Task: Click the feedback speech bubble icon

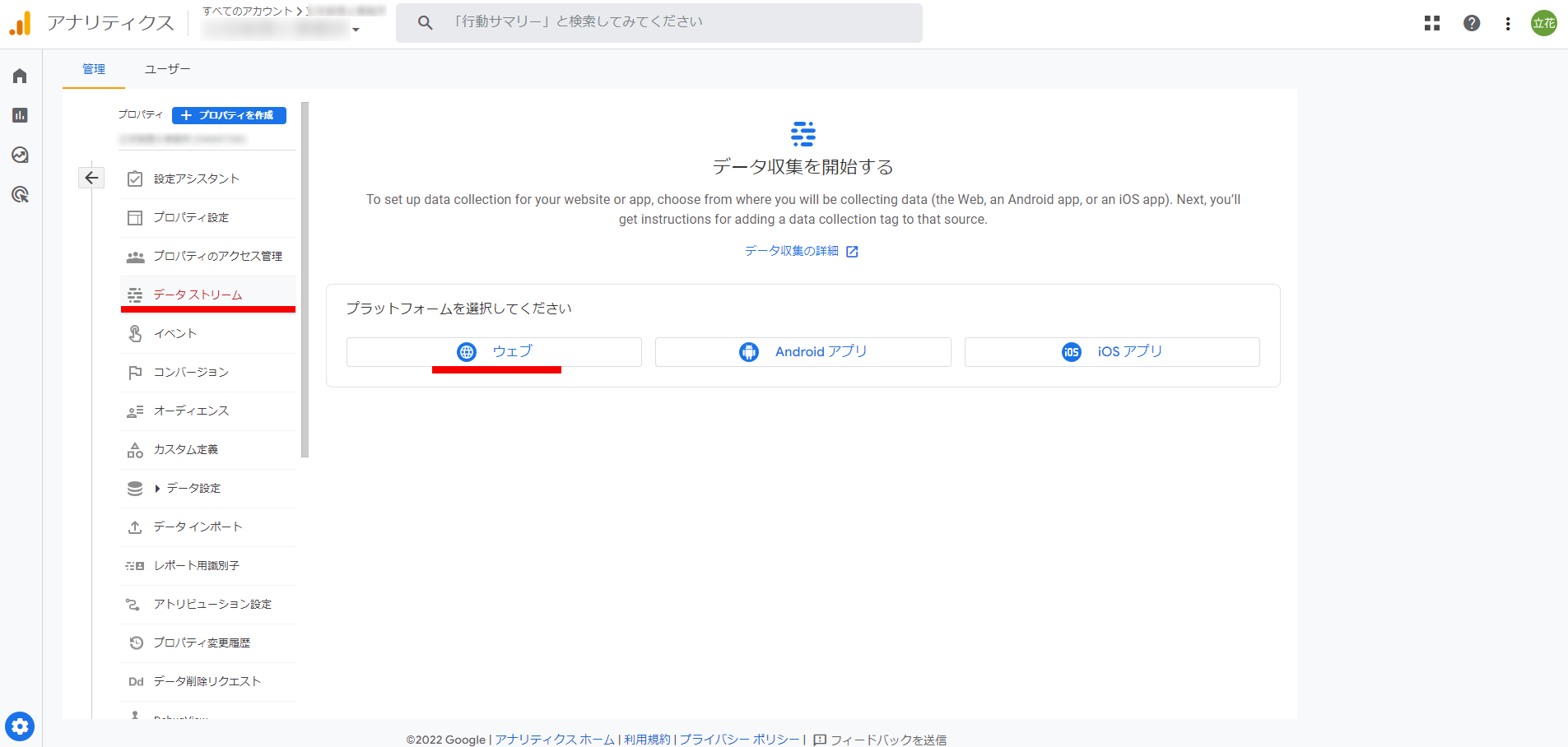Action: pos(820,740)
